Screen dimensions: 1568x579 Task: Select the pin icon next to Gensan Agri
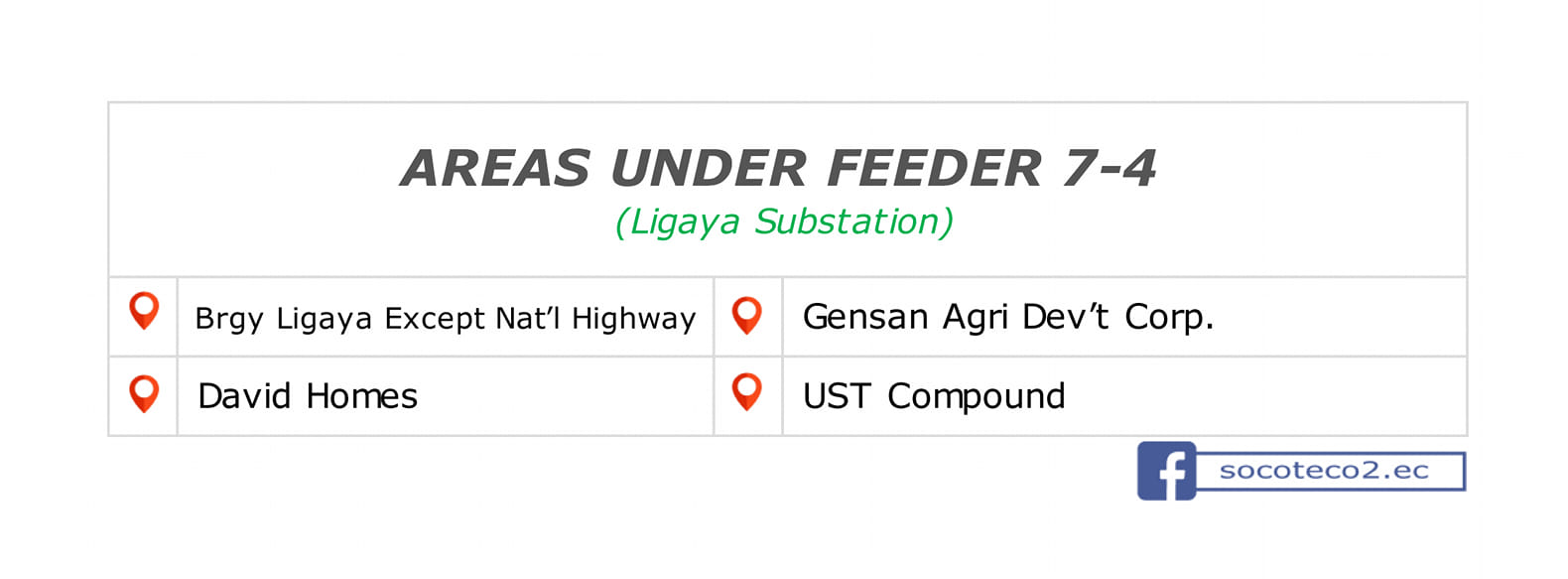(x=746, y=316)
